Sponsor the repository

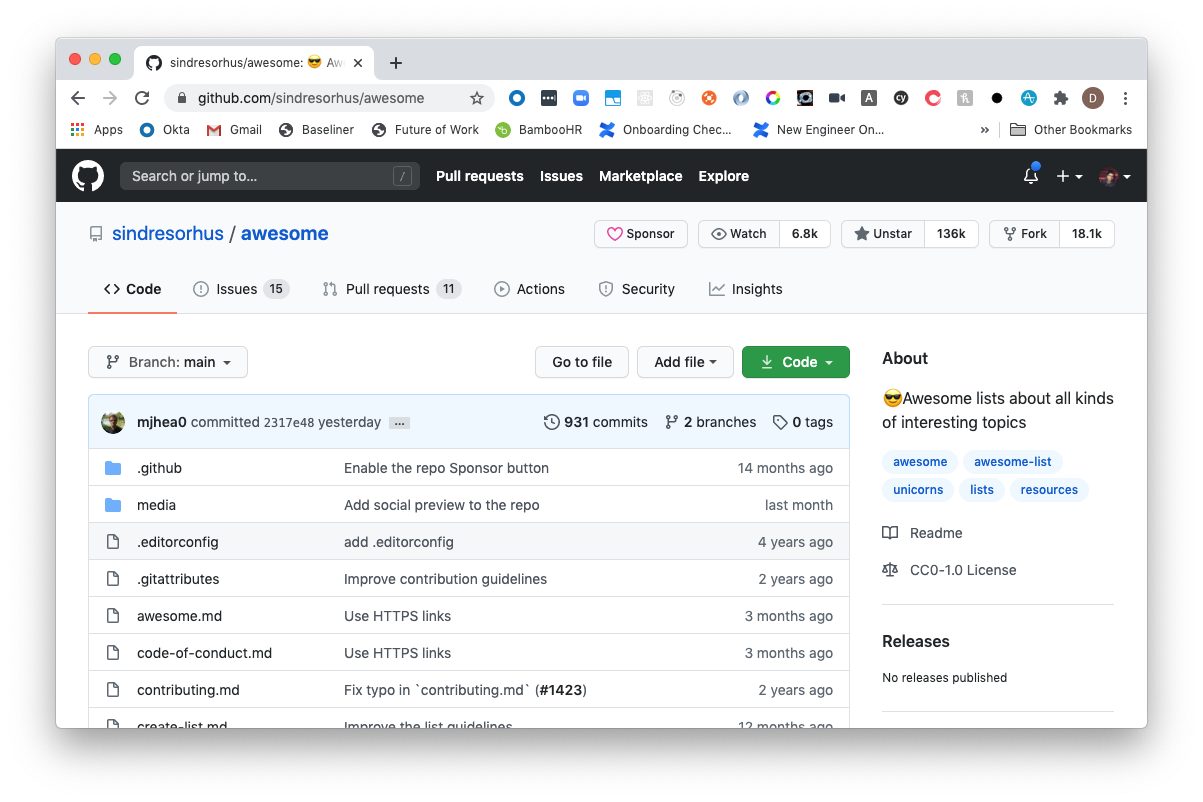(641, 234)
